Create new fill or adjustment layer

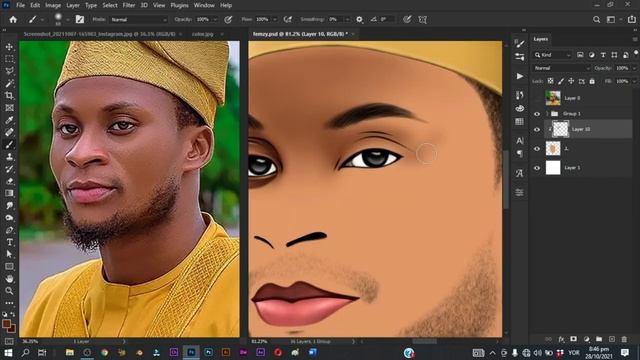[587, 339]
